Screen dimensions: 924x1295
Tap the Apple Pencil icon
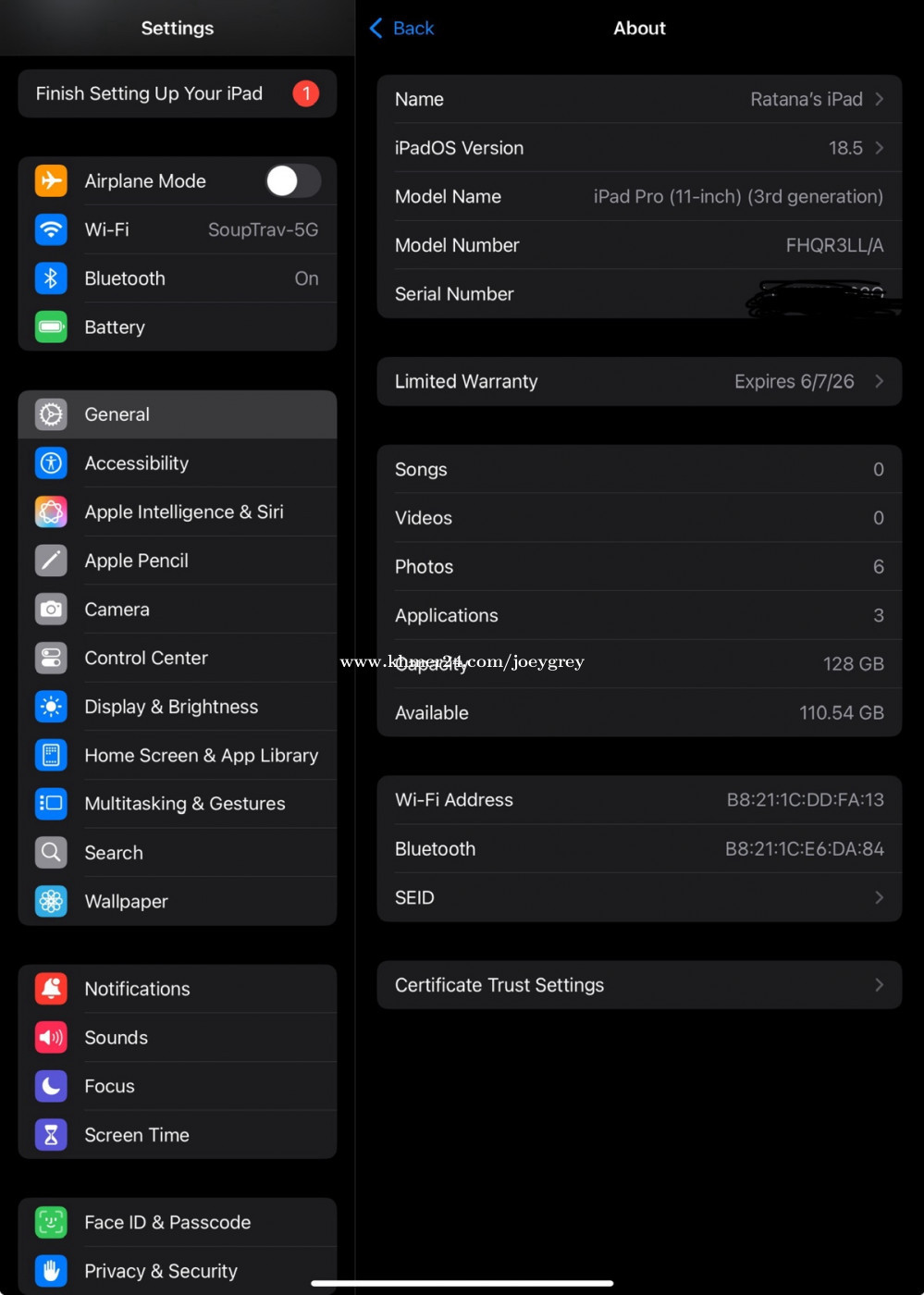pos(51,561)
